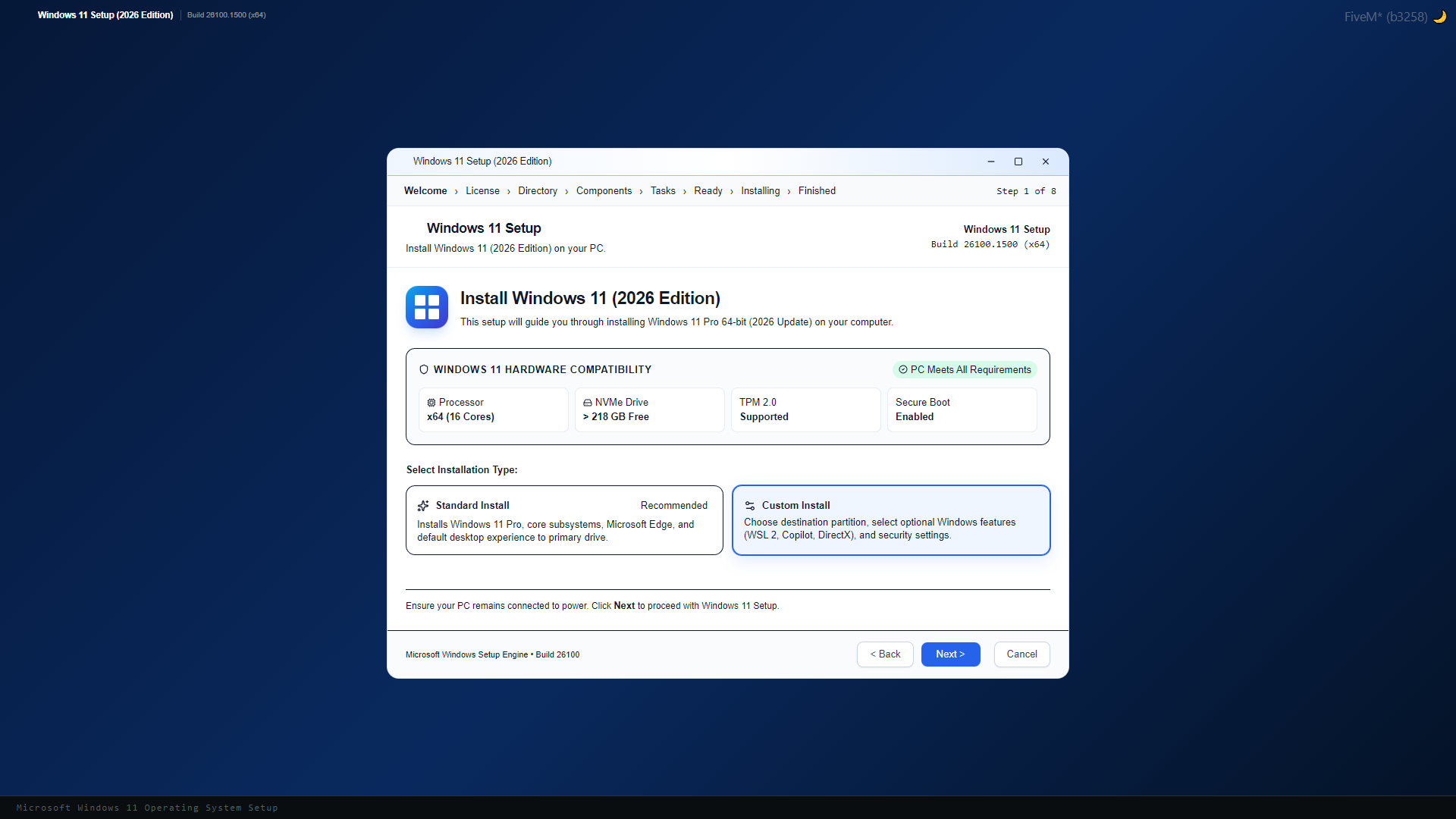This screenshot has width=1456, height=819.
Task: Close the Windows 11 Setup dialog
Action: (x=1046, y=162)
